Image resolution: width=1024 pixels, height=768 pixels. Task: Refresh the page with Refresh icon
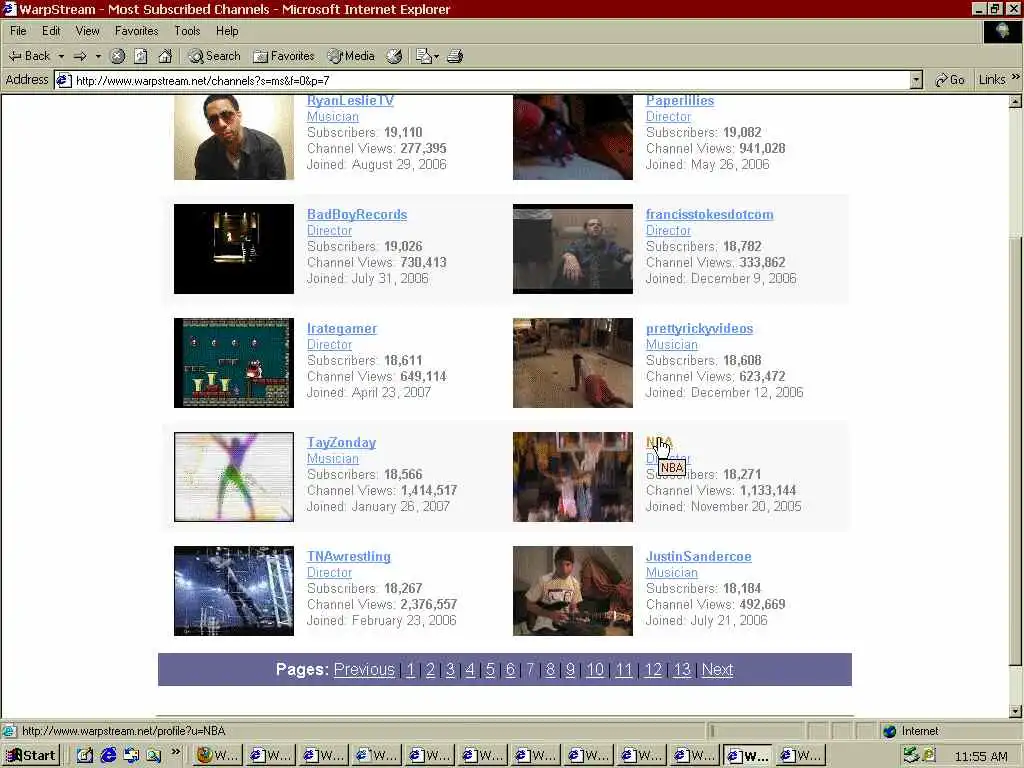coord(141,56)
